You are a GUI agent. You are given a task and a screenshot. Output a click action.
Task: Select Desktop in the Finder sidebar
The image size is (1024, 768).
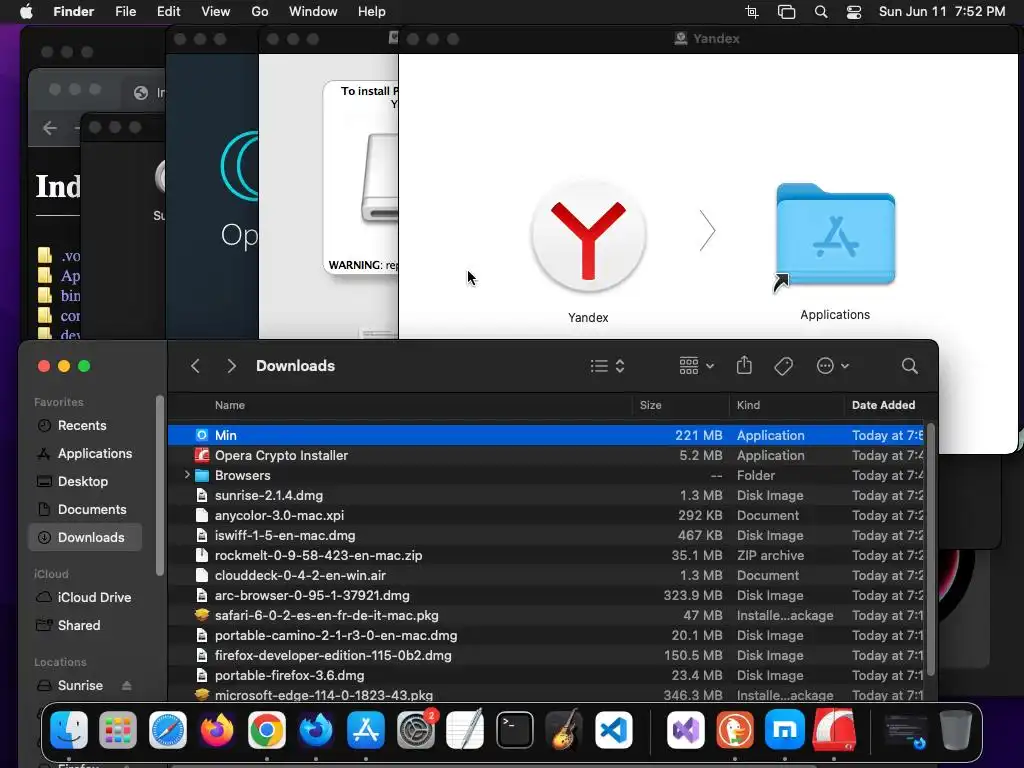pos(85,481)
